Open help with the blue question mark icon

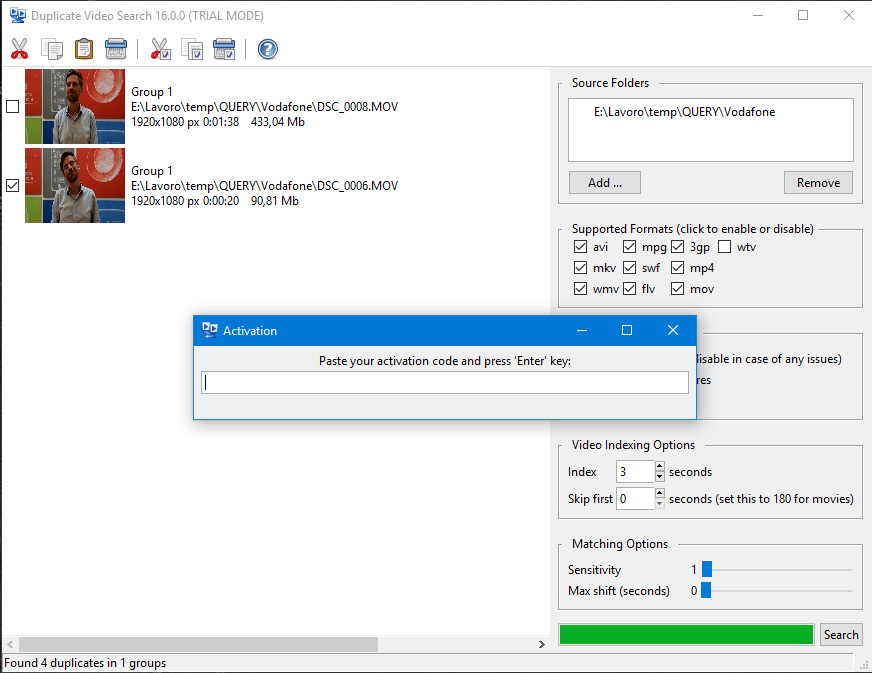click(x=268, y=49)
